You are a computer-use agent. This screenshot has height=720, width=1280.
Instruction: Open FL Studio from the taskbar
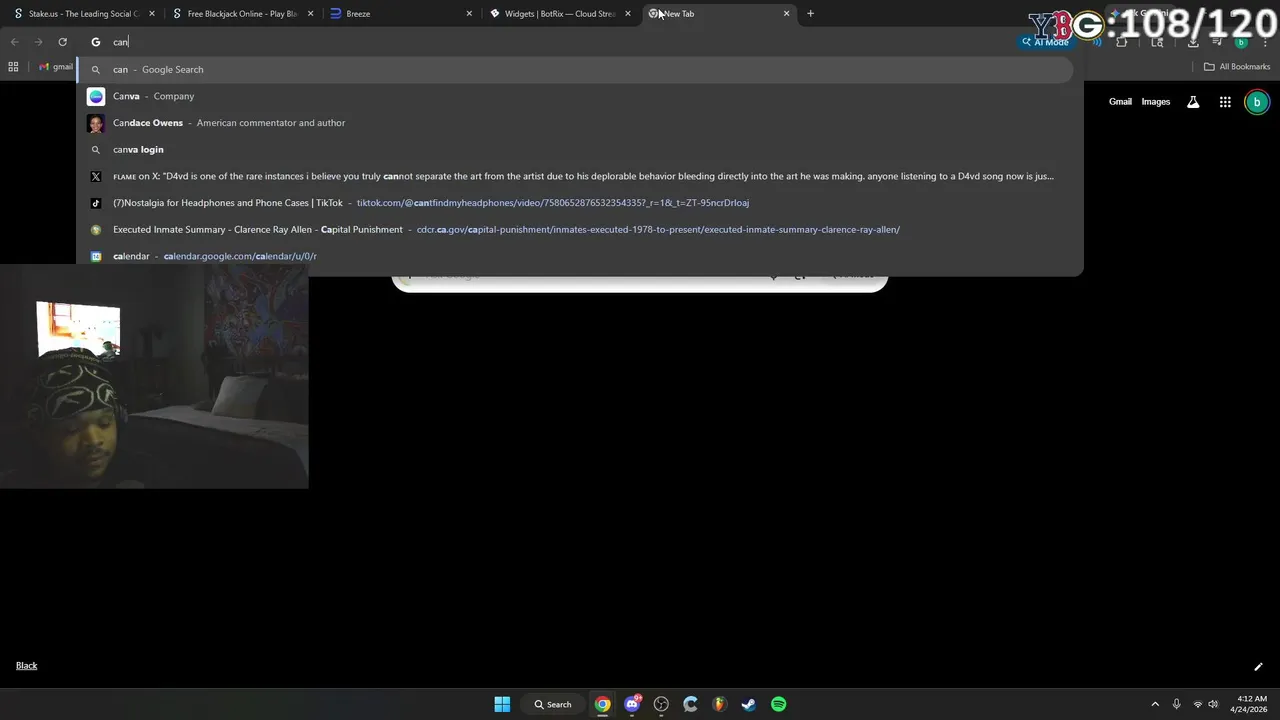pos(719,704)
